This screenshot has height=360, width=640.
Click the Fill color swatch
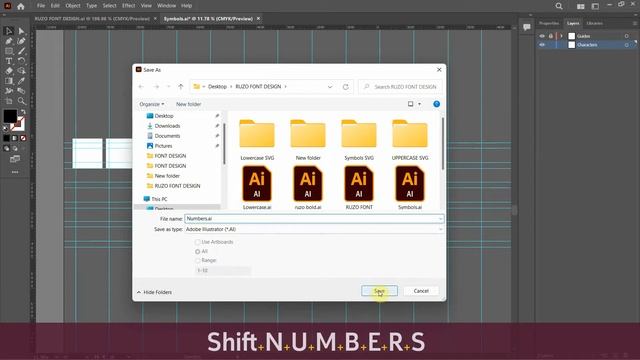point(10,116)
